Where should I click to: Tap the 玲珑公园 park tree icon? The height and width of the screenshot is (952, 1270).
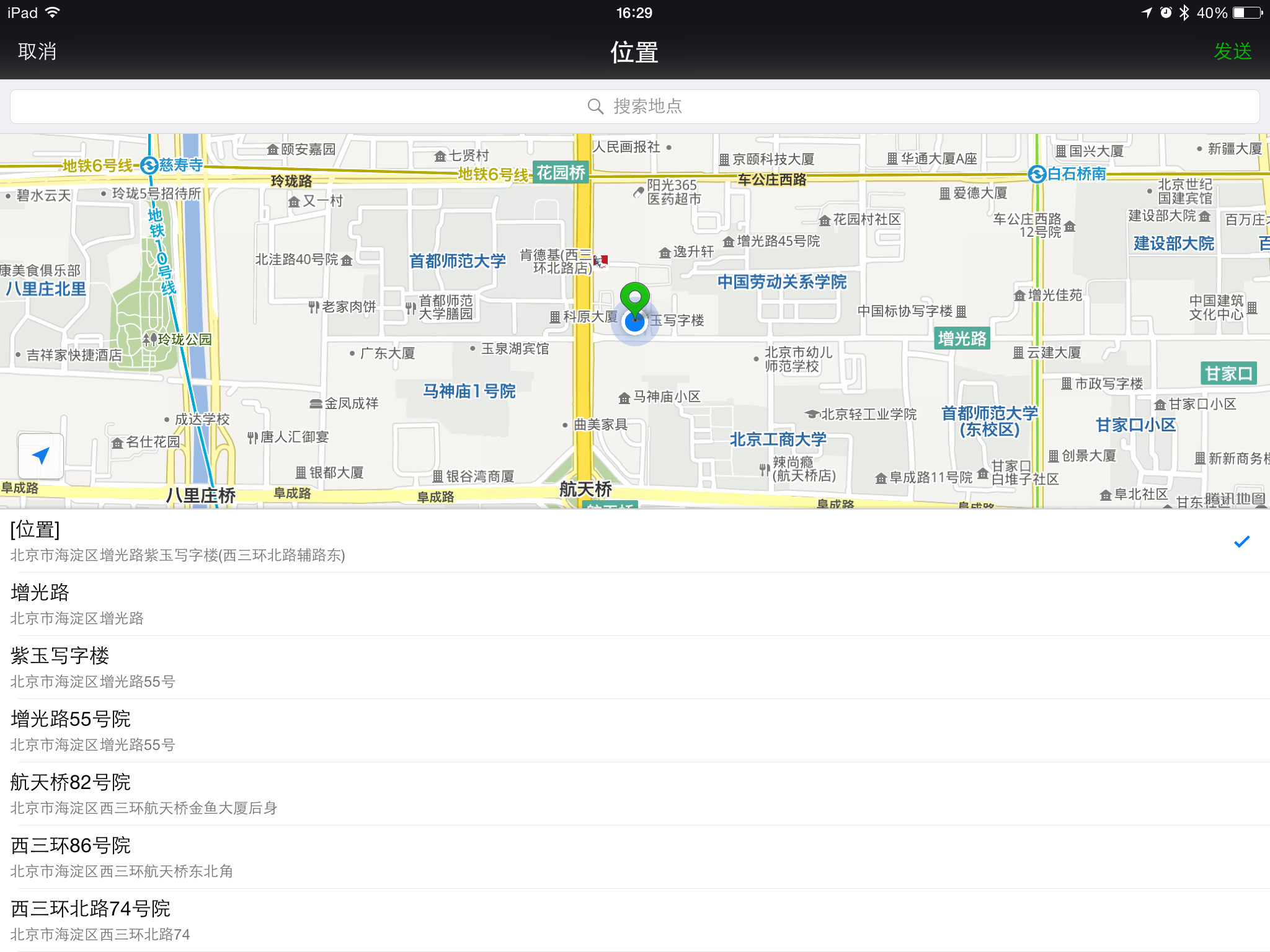click(149, 339)
